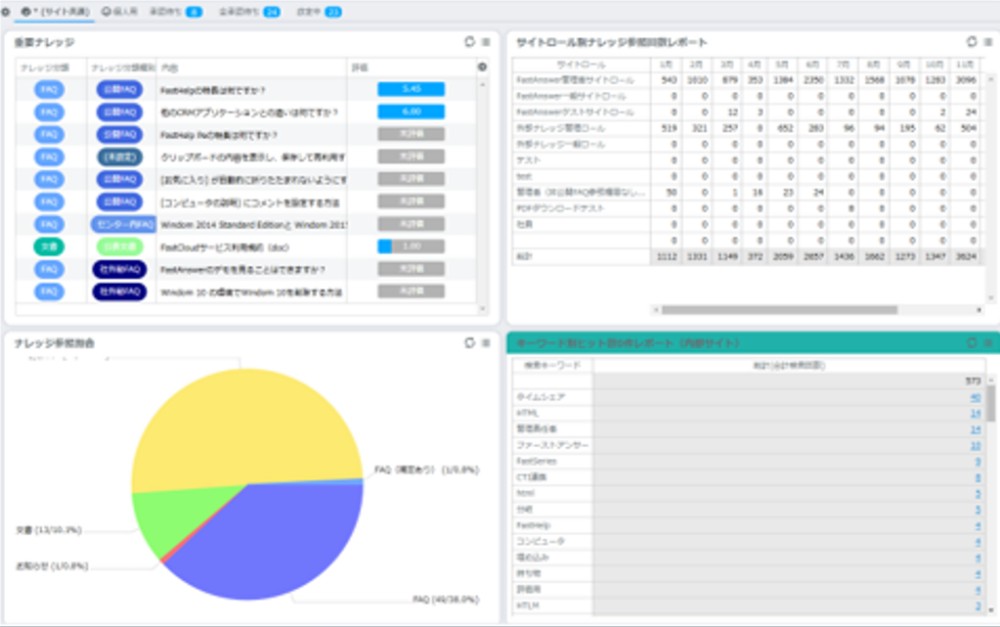Refresh the キーワード別ヒット回数レポート panel
Image resolution: width=1000 pixels, height=627 pixels.
click(x=971, y=343)
